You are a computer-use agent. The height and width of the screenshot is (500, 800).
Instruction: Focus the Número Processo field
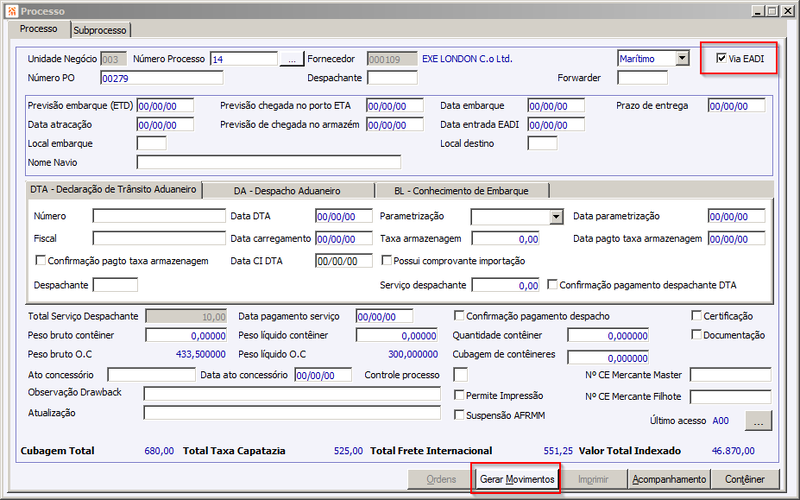[x=244, y=59]
